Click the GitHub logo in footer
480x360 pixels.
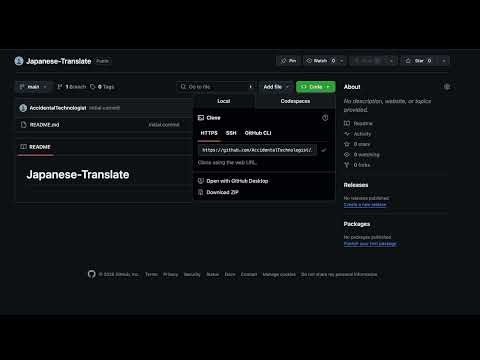[x=92, y=274]
